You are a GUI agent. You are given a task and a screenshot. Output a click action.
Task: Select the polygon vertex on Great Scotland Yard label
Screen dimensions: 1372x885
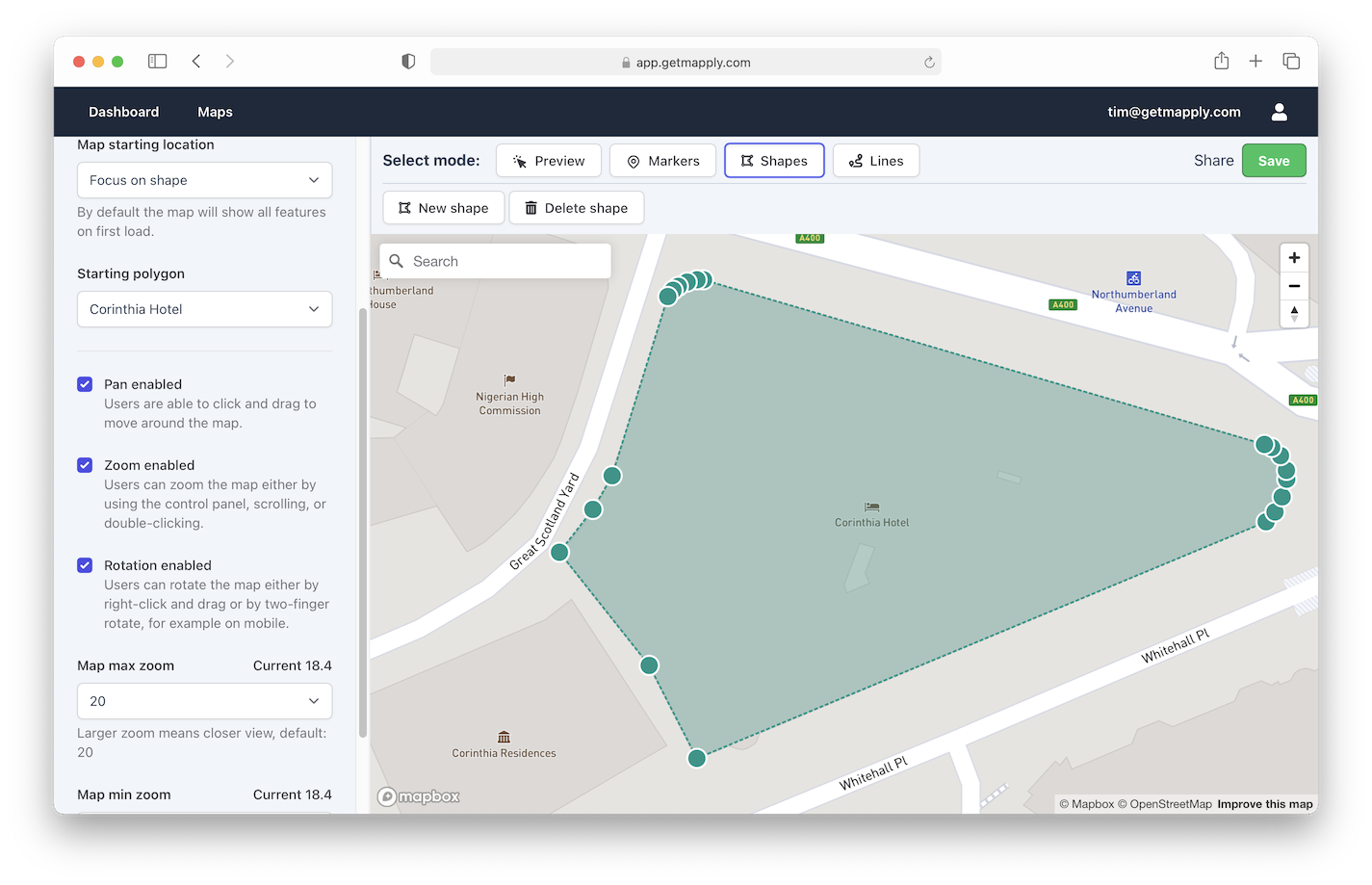559,552
